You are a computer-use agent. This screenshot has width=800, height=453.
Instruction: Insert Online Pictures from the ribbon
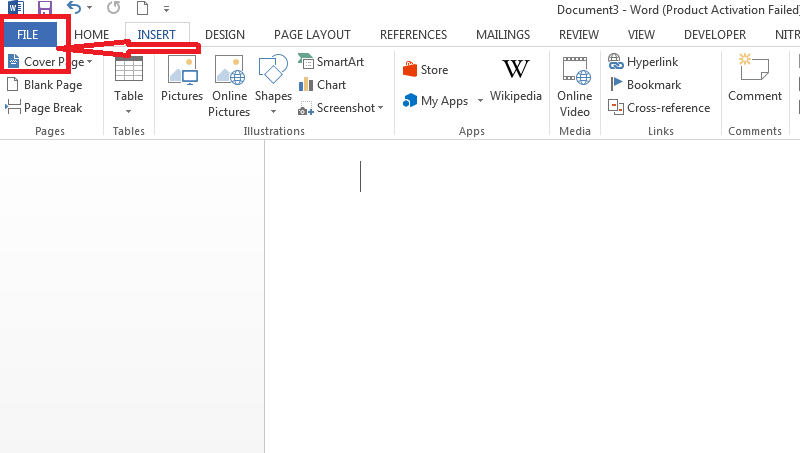tap(229, 86)
